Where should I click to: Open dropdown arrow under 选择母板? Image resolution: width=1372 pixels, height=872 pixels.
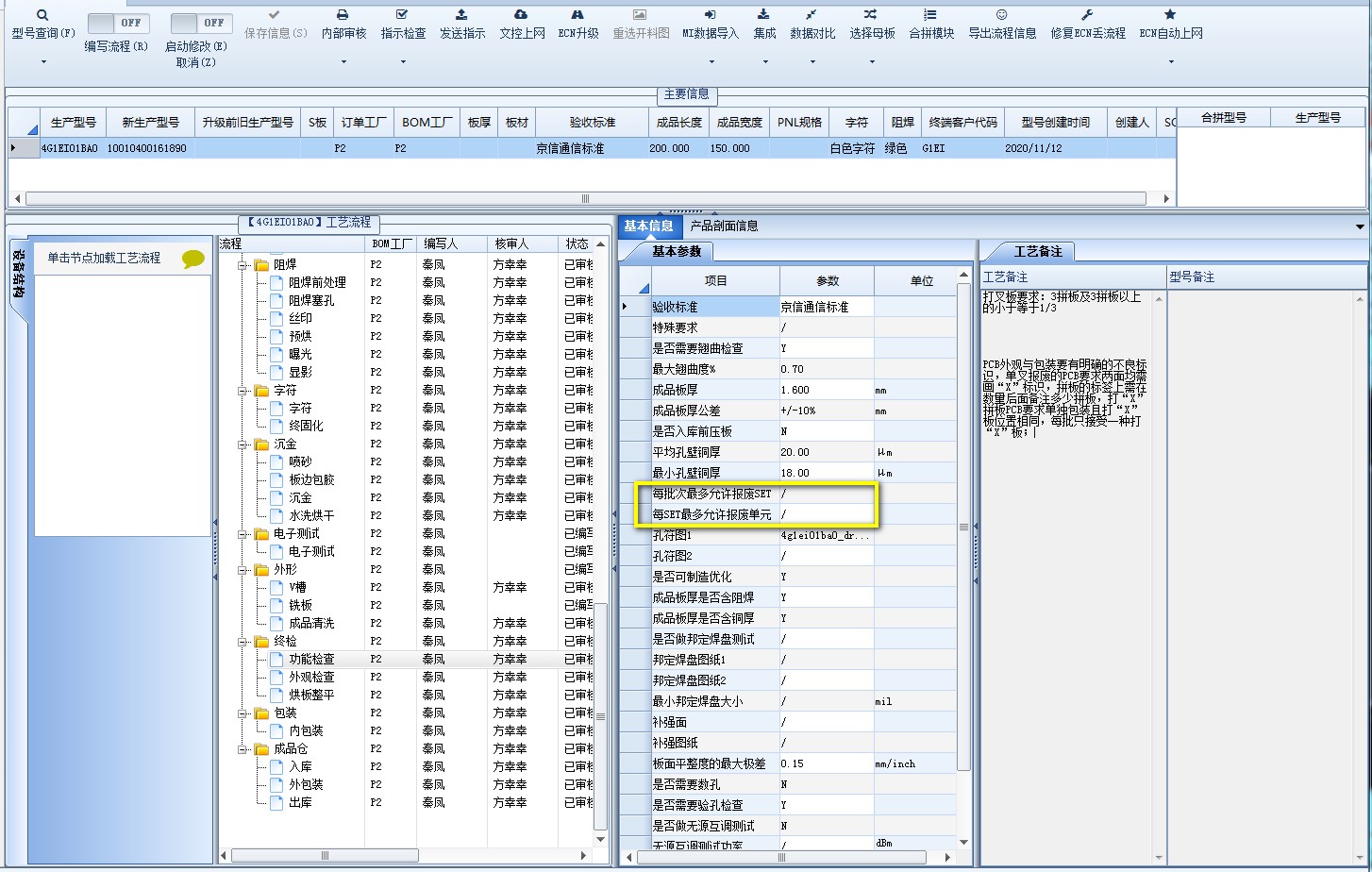[872, 62]
